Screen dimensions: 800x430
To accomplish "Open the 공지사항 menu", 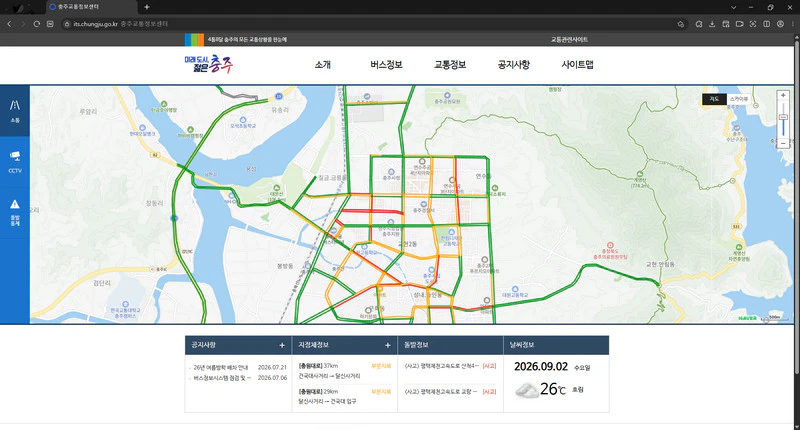I will coord(514,65).
